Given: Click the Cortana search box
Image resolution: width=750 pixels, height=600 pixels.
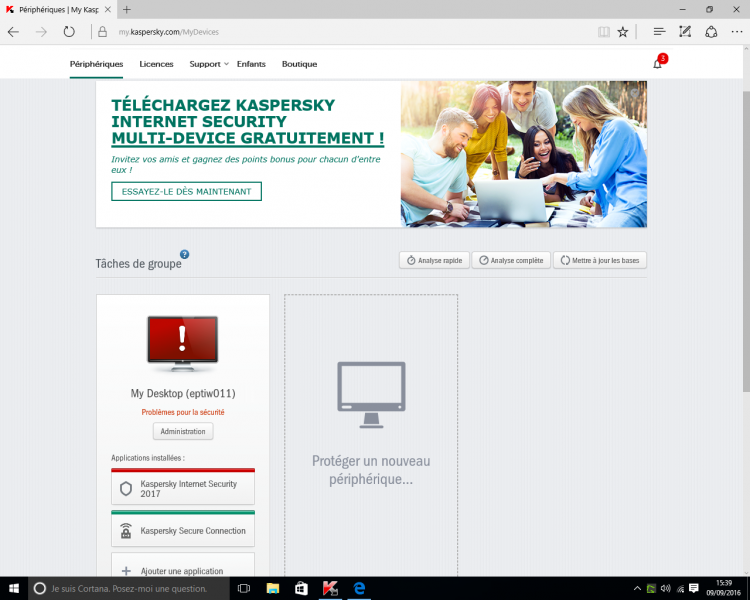Looking at the screenshot, I should (x=129, y=589).
